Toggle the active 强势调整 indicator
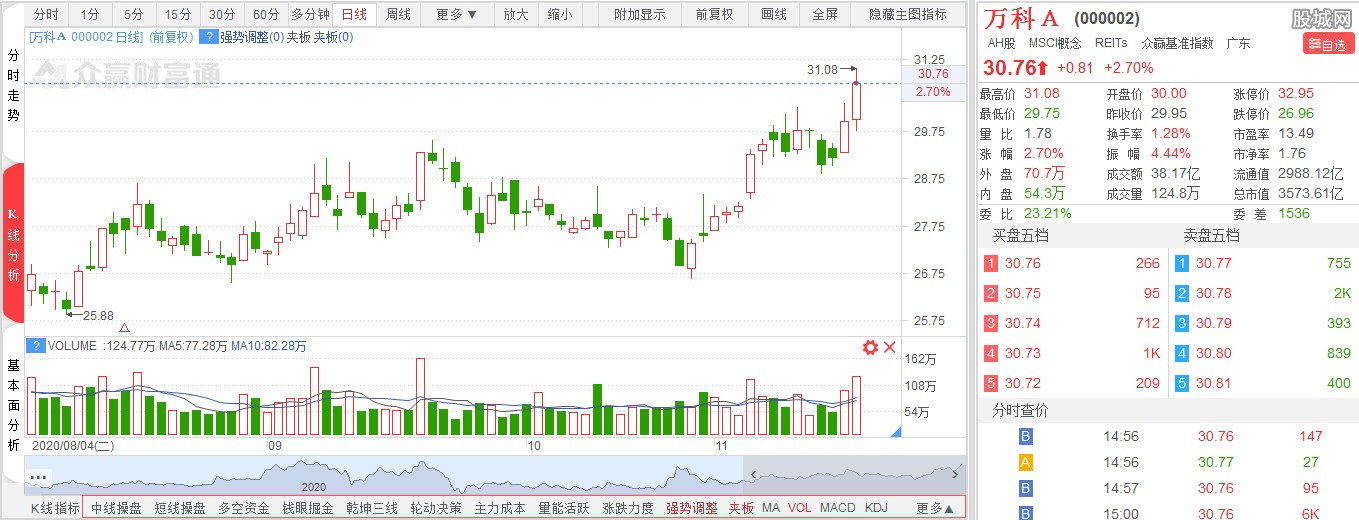This screenshot has width=1359, height=520. (x=692, y=508)
